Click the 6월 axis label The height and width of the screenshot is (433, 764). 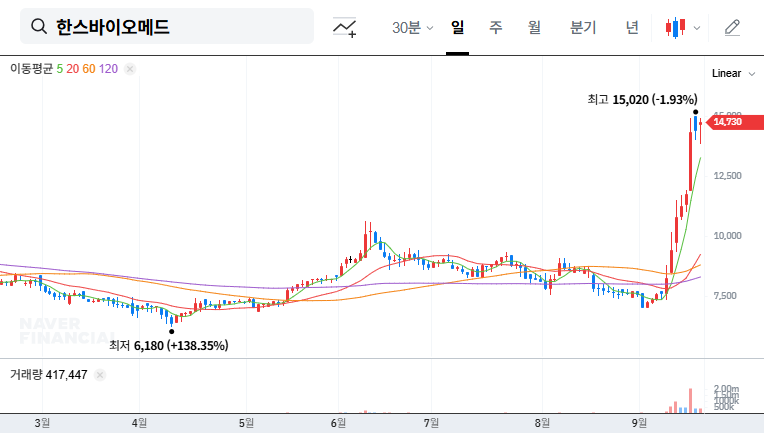[338, 423]
